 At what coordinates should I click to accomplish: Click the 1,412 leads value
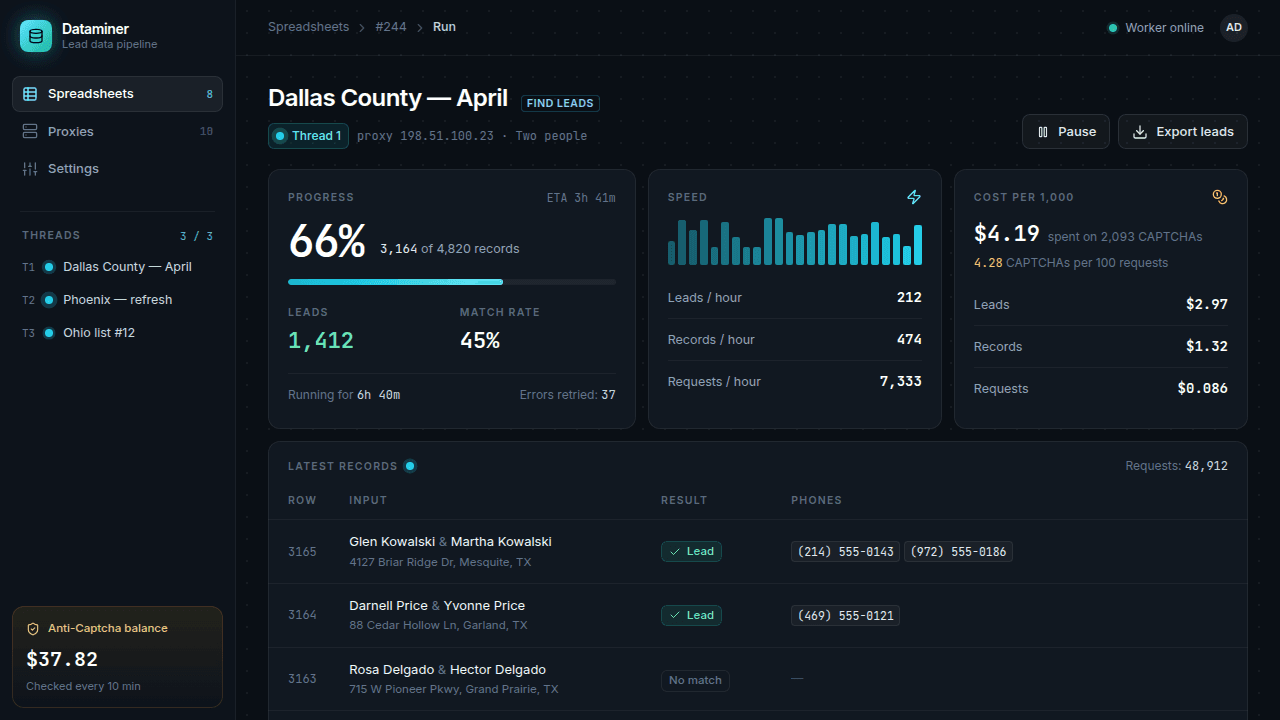(x=321, y=341)
